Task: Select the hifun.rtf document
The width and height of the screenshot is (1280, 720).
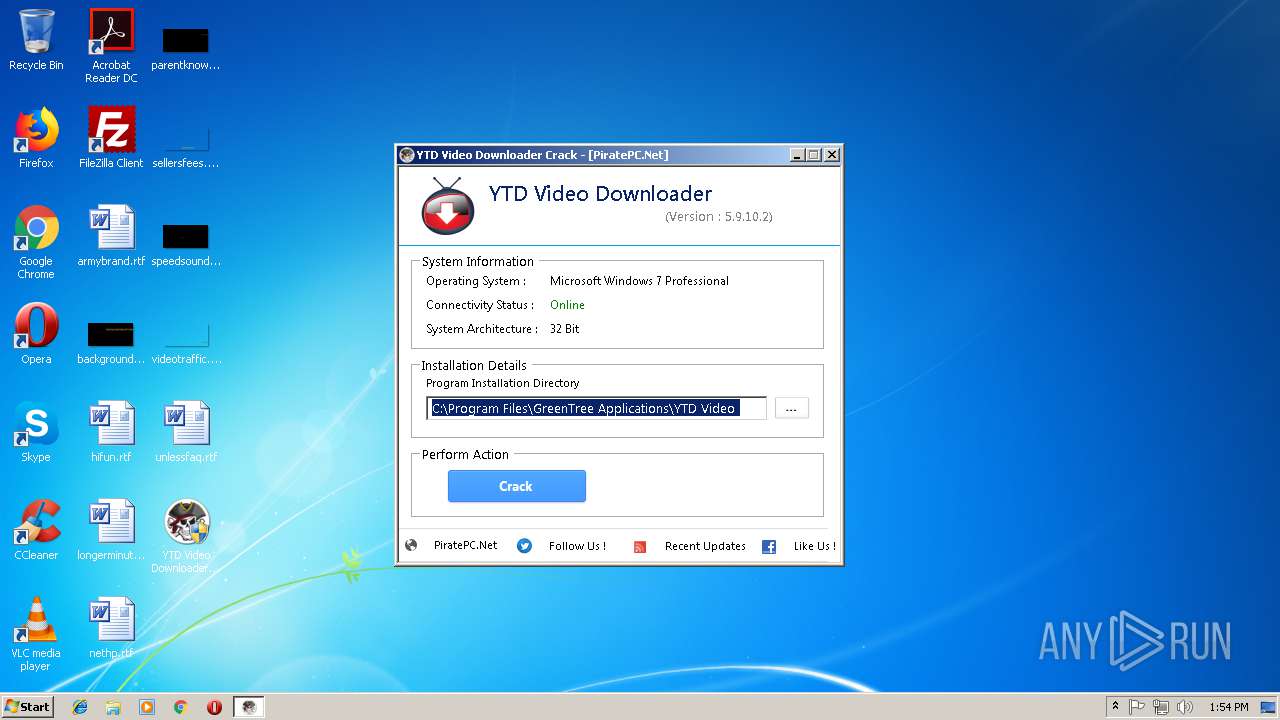Action: [x=111, y=432]
